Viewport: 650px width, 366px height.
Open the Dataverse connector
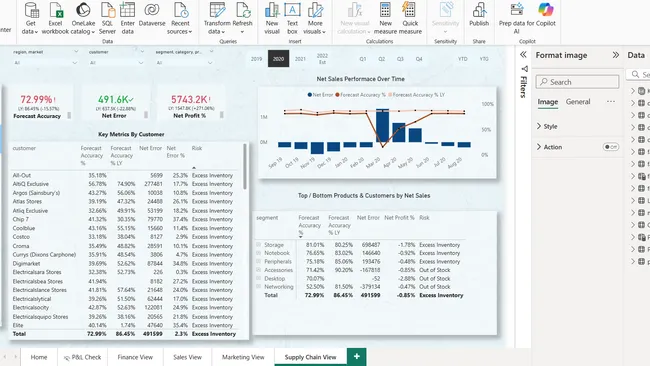tap(152, 15)
